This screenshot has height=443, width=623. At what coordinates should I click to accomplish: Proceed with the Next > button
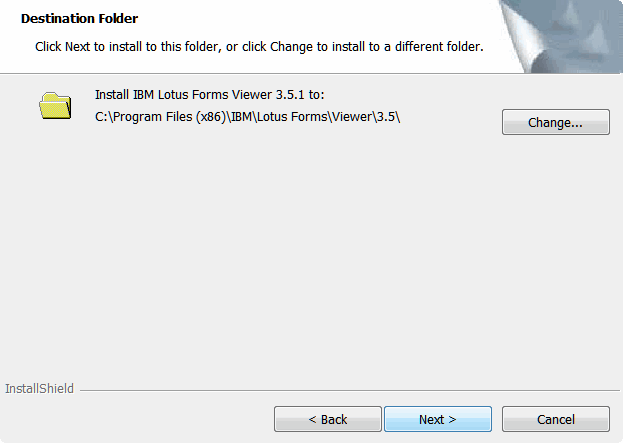pyautogui.click(x=438, y=419)
